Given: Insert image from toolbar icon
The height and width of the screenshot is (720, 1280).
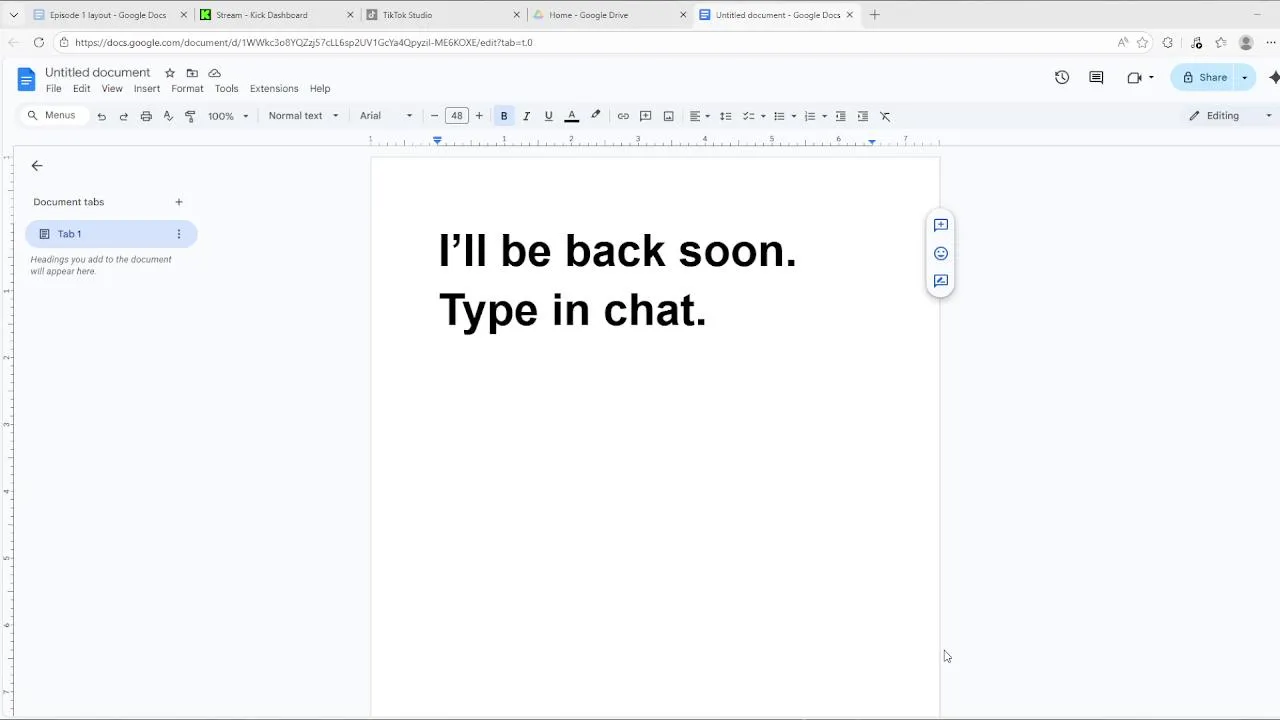Looking at the screenshot, I should point(669,116).
